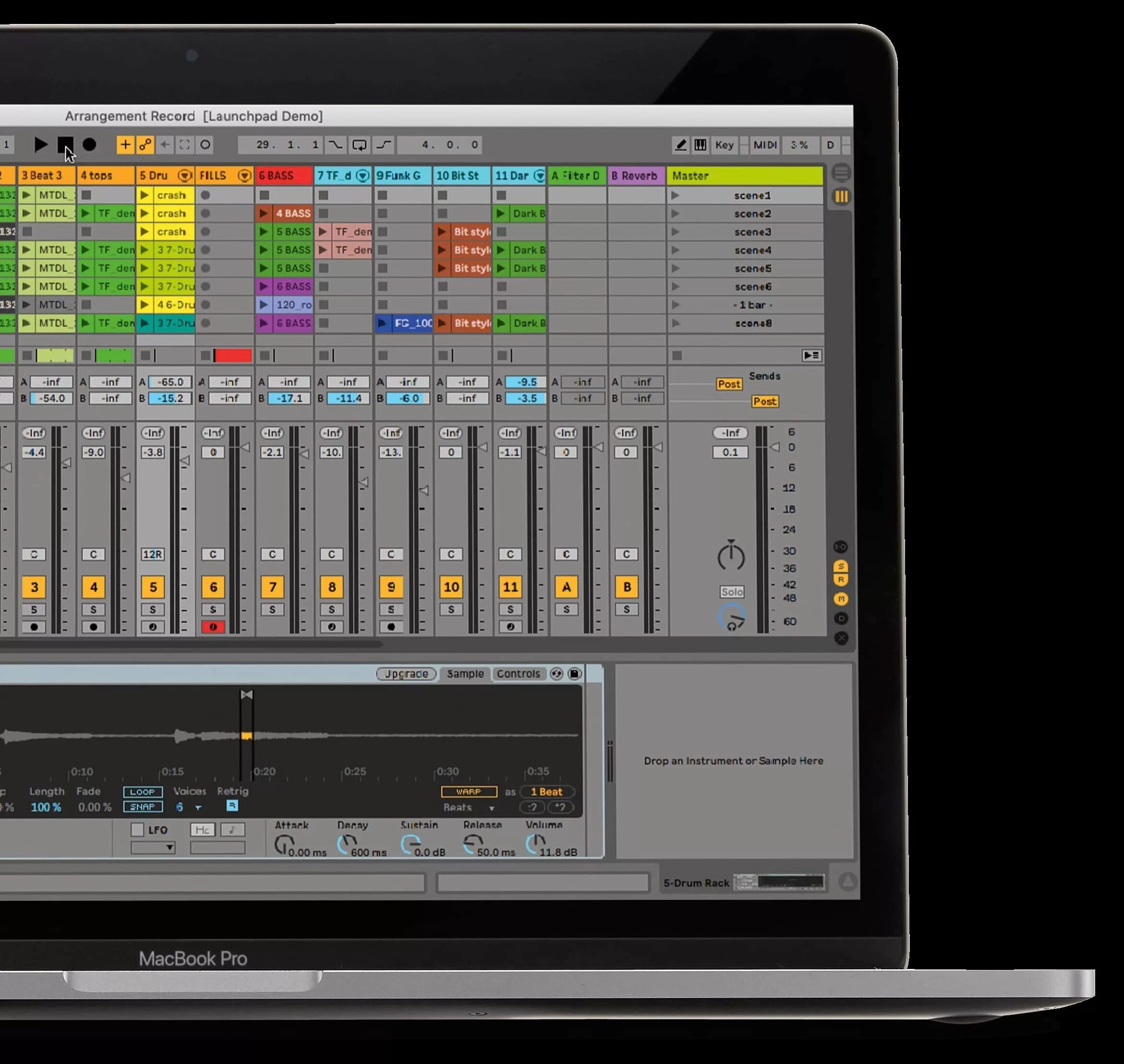Expand the 7 TF_d track chevron
This screenshot has width=1124, height=1064.
point(363,176)
